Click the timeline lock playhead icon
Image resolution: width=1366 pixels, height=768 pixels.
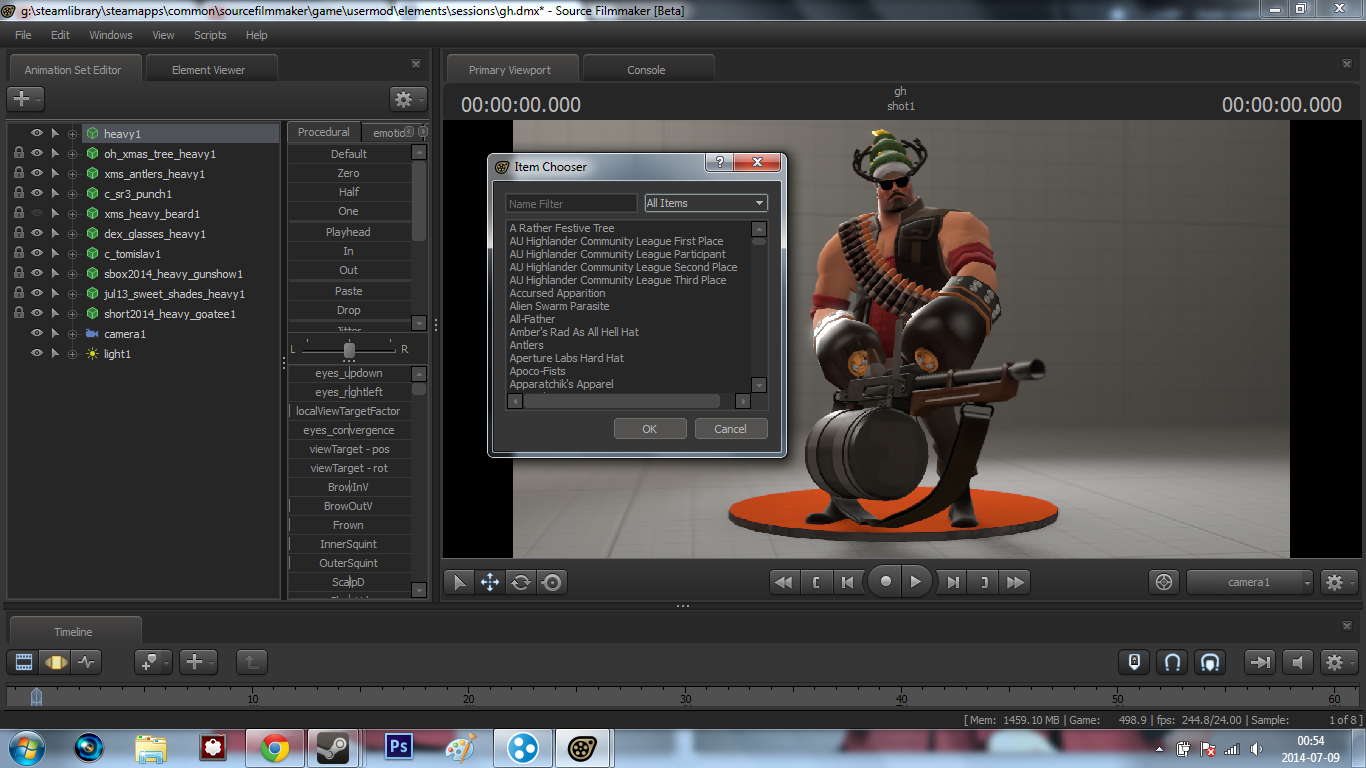click(1134, 662)
